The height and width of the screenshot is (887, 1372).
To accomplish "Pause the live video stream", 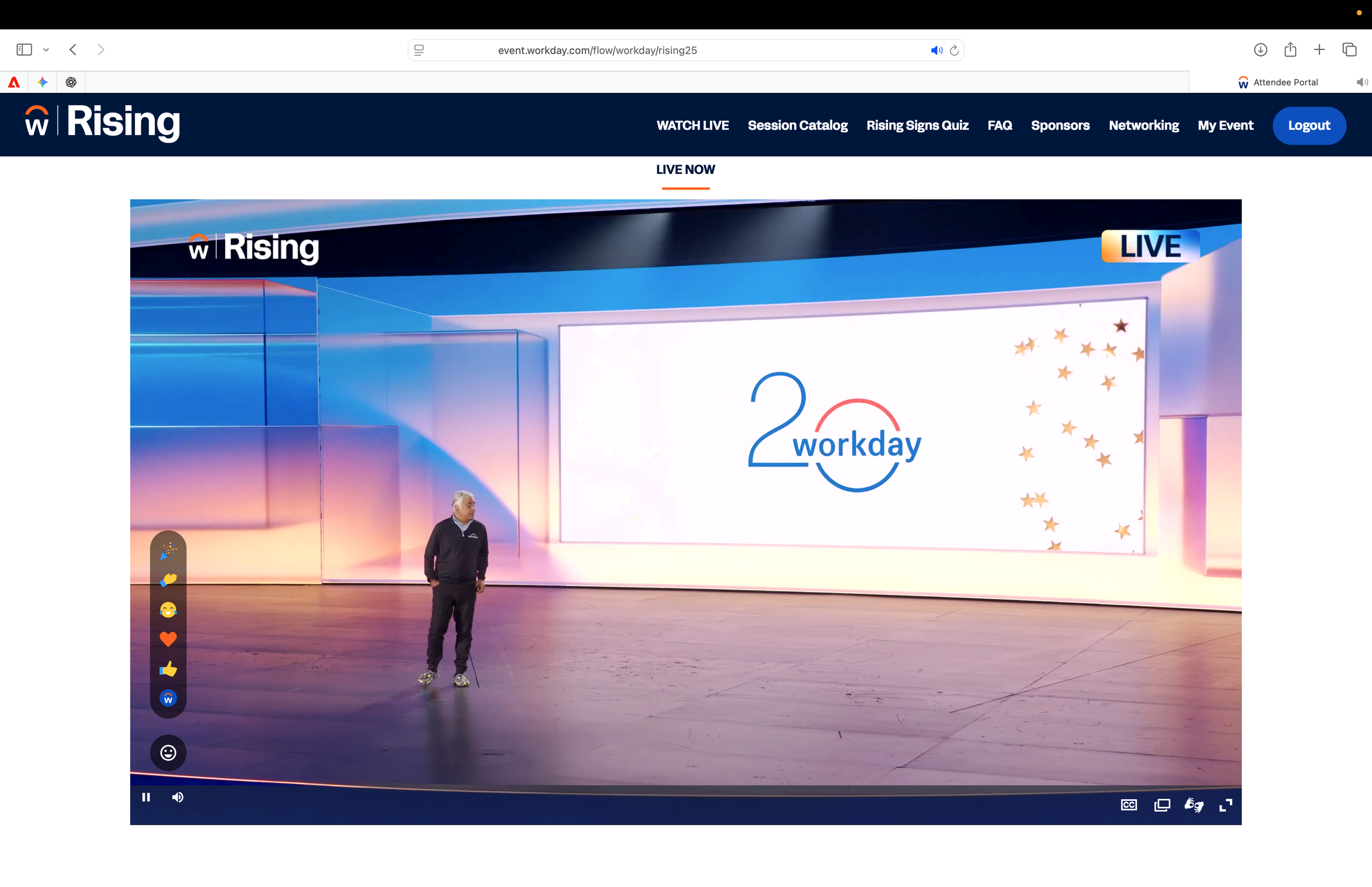I will [x=146, y=797].
